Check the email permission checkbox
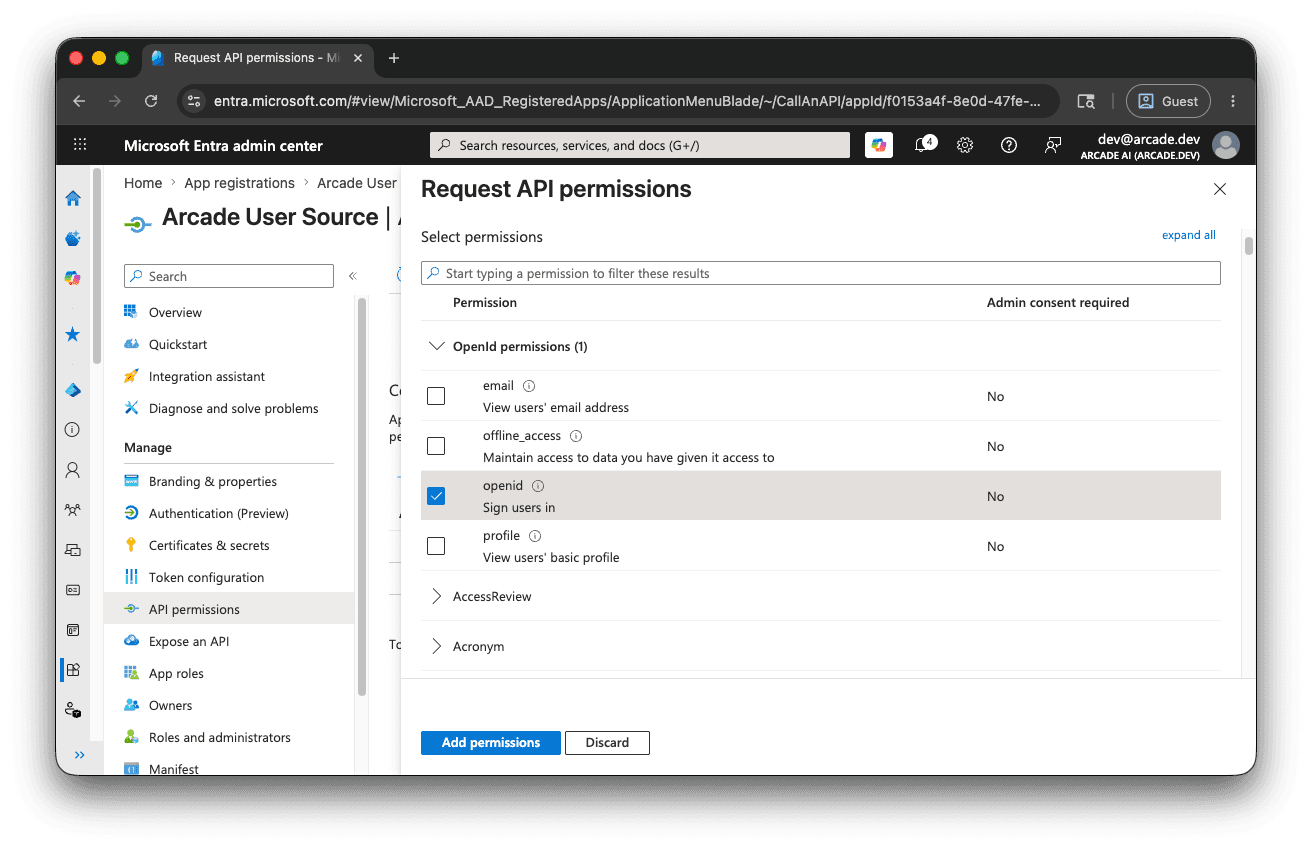Image resolution: width=1312 pixels, height=849 pixels. (x=436, y=396)
